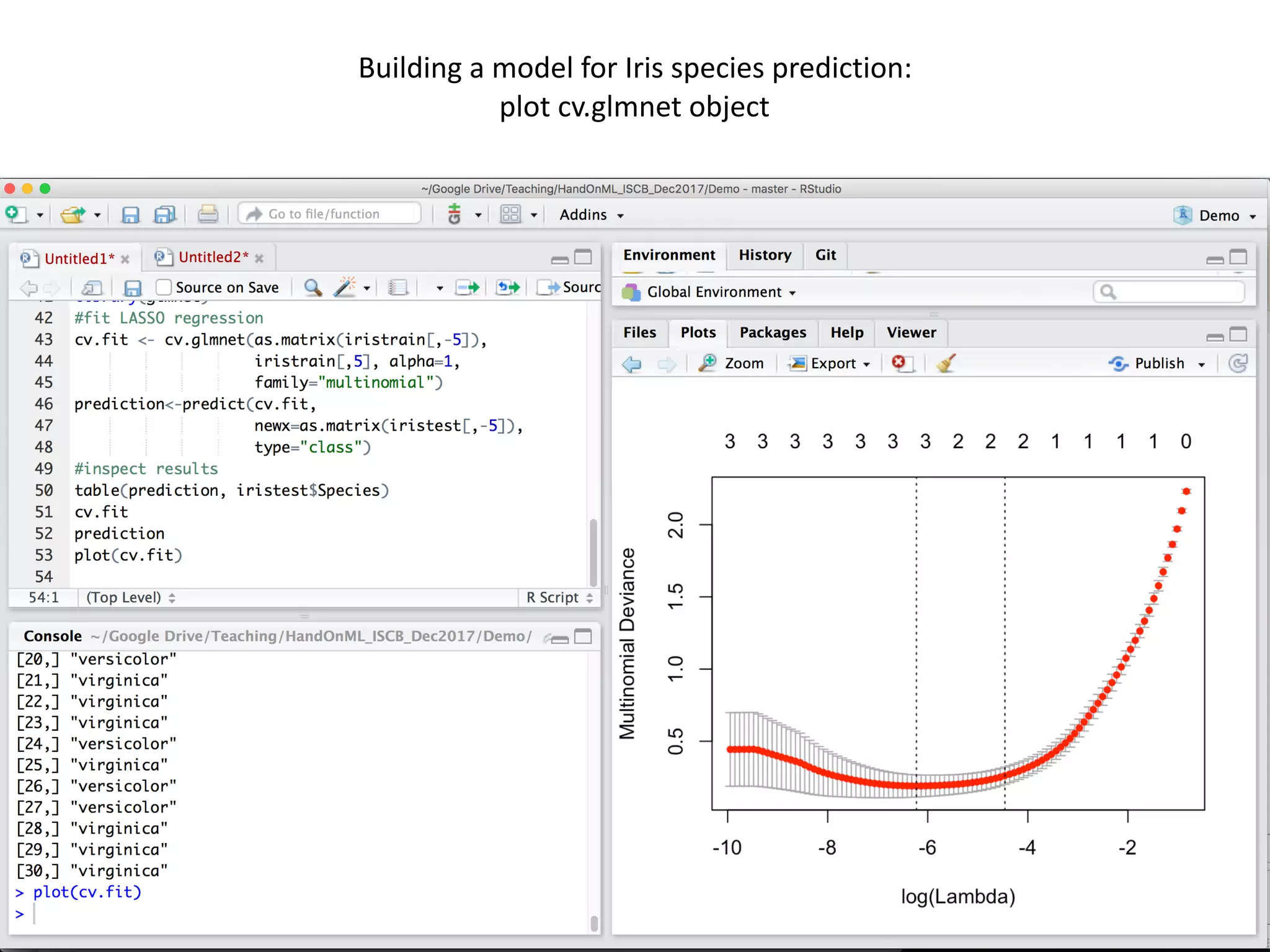Screen dimensions: 1270x952
Task: Click the Publish button
Action: click(1147, 363)
